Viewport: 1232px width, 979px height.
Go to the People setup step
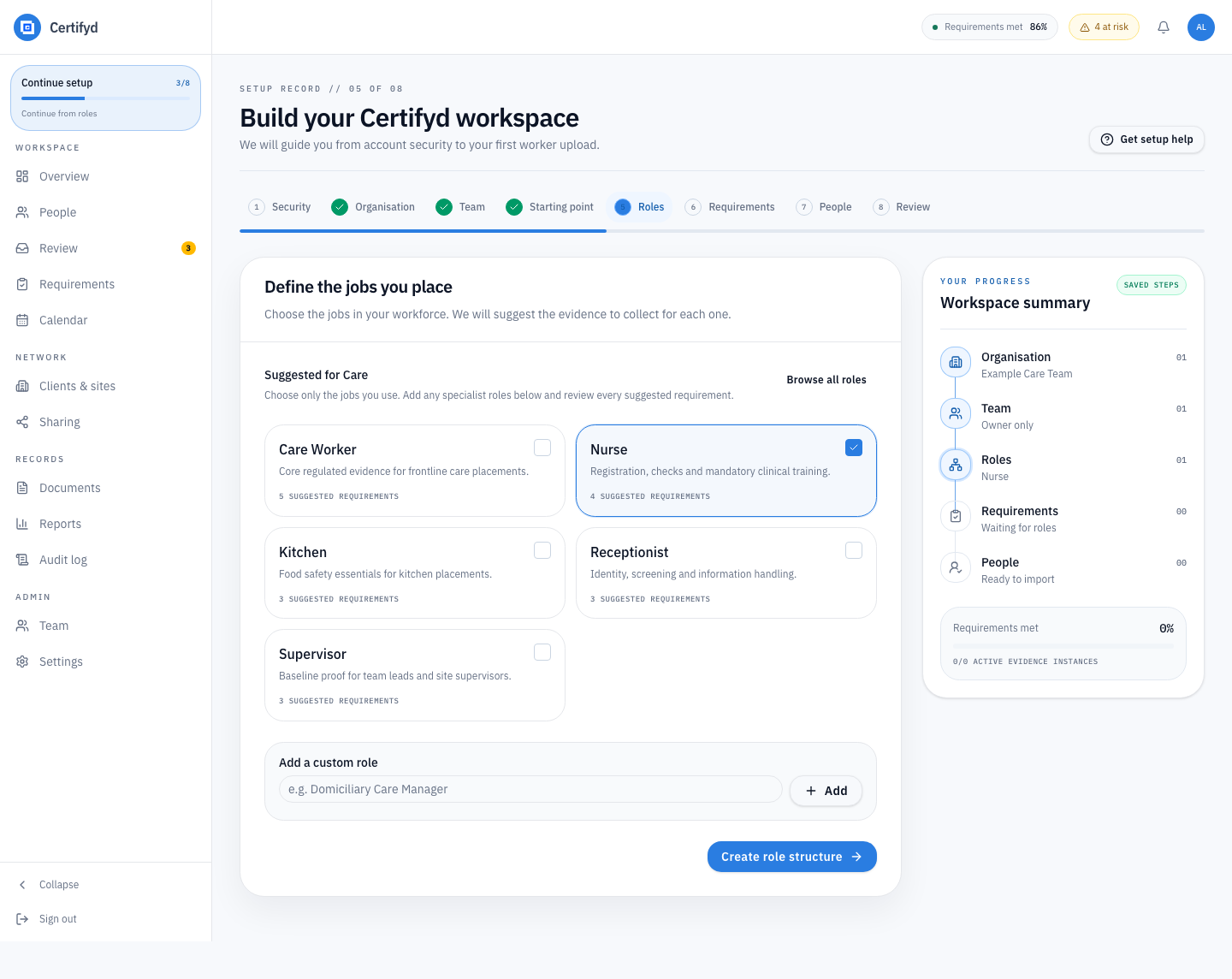point(824,207)
